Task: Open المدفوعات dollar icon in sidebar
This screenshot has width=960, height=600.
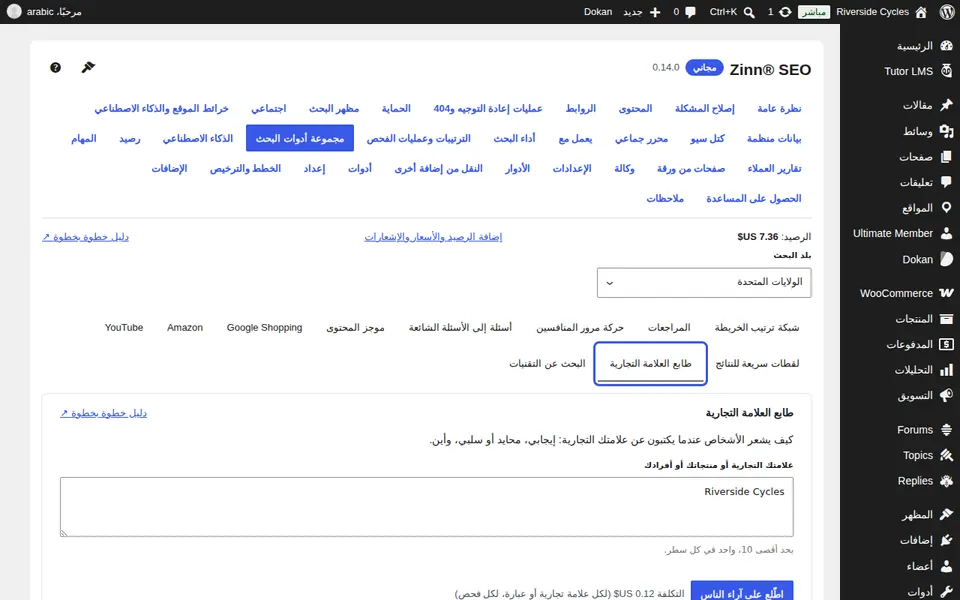Action: click(947, 344)
